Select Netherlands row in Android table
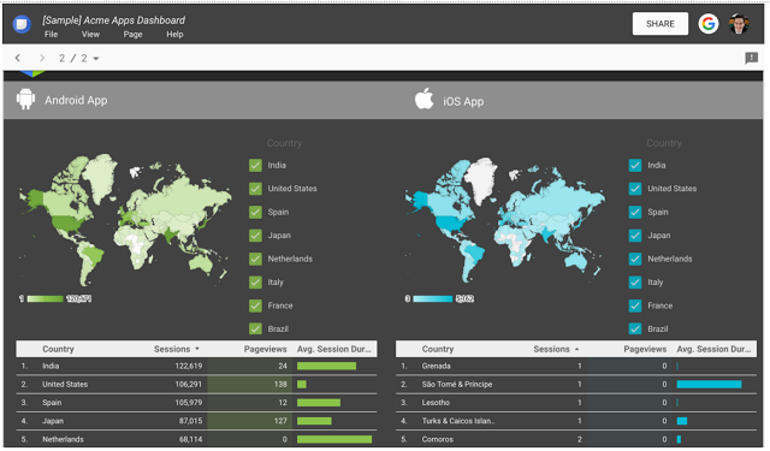This screenshot has height=451, width=770. coord(196,439)
